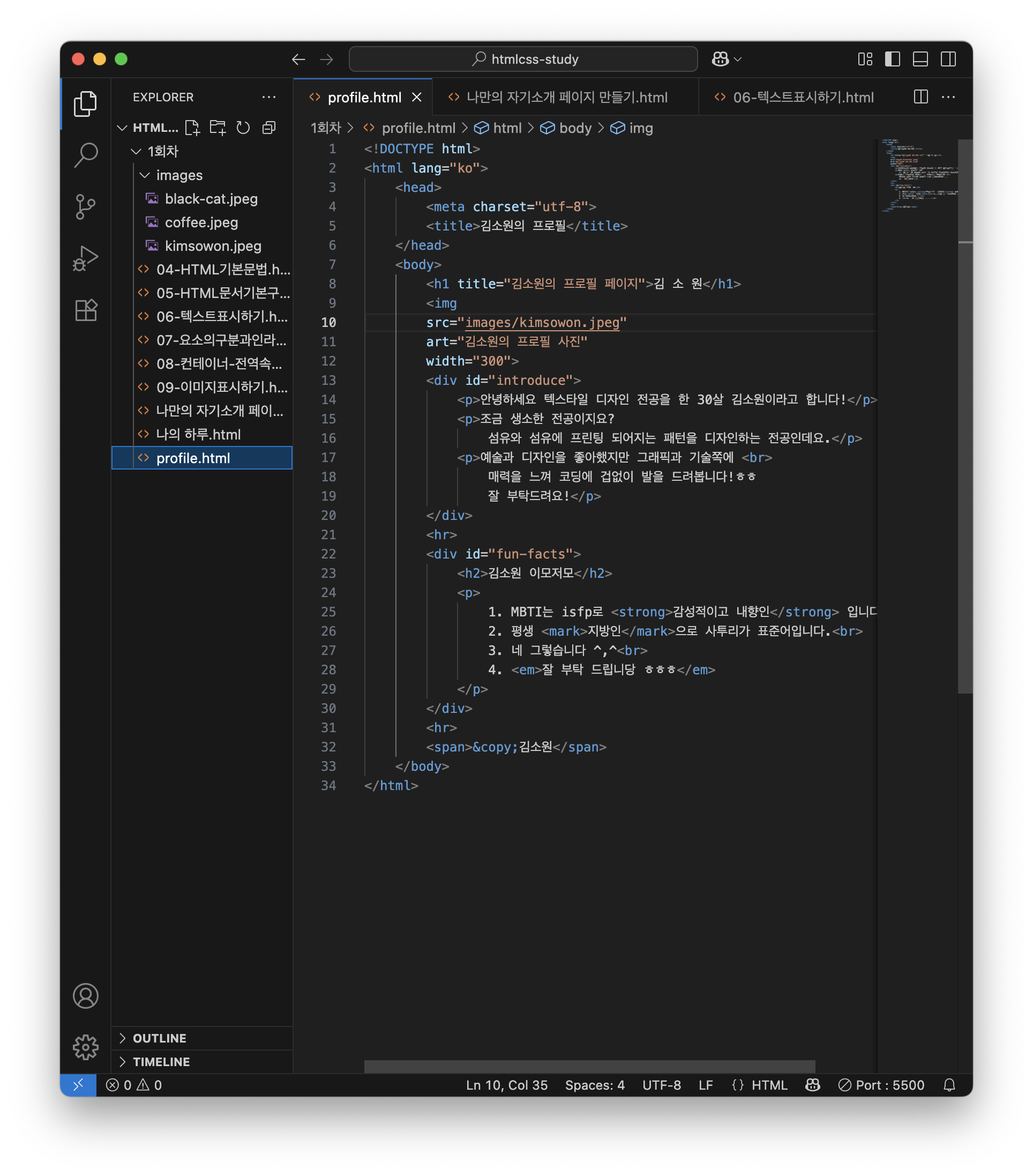The image size is (1033, 1176).
Task: Expand the OUTLINE section
Action: [x=159, y=1038]
